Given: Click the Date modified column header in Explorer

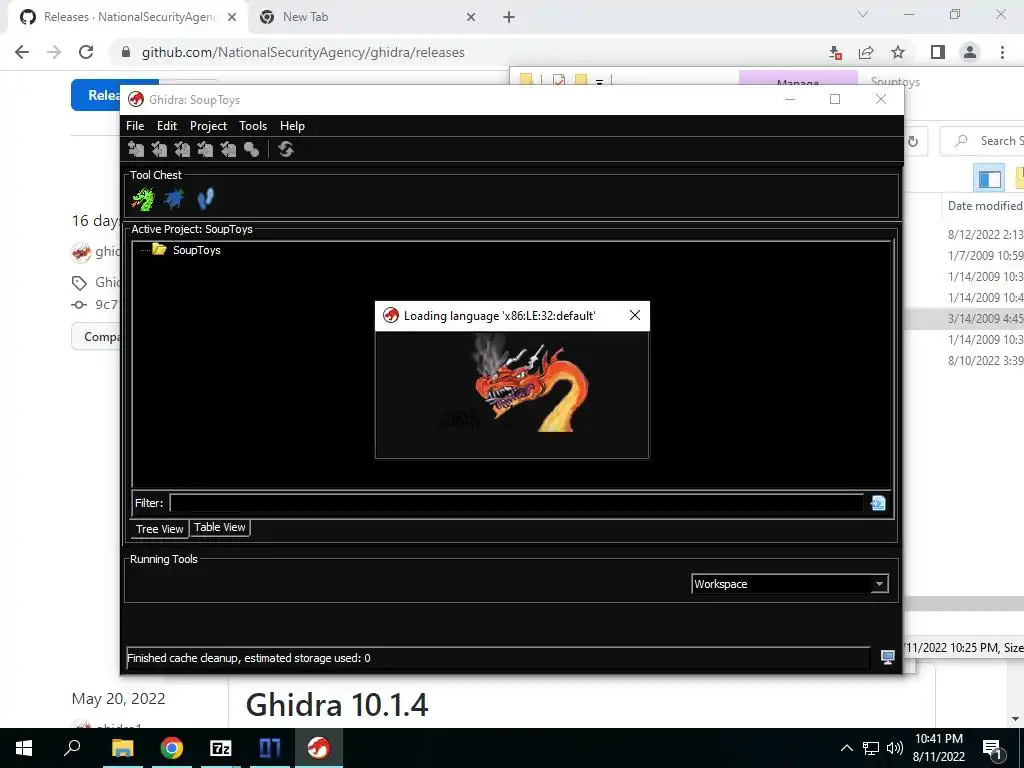Looking at the screenshot, I should tap(985, 206).
